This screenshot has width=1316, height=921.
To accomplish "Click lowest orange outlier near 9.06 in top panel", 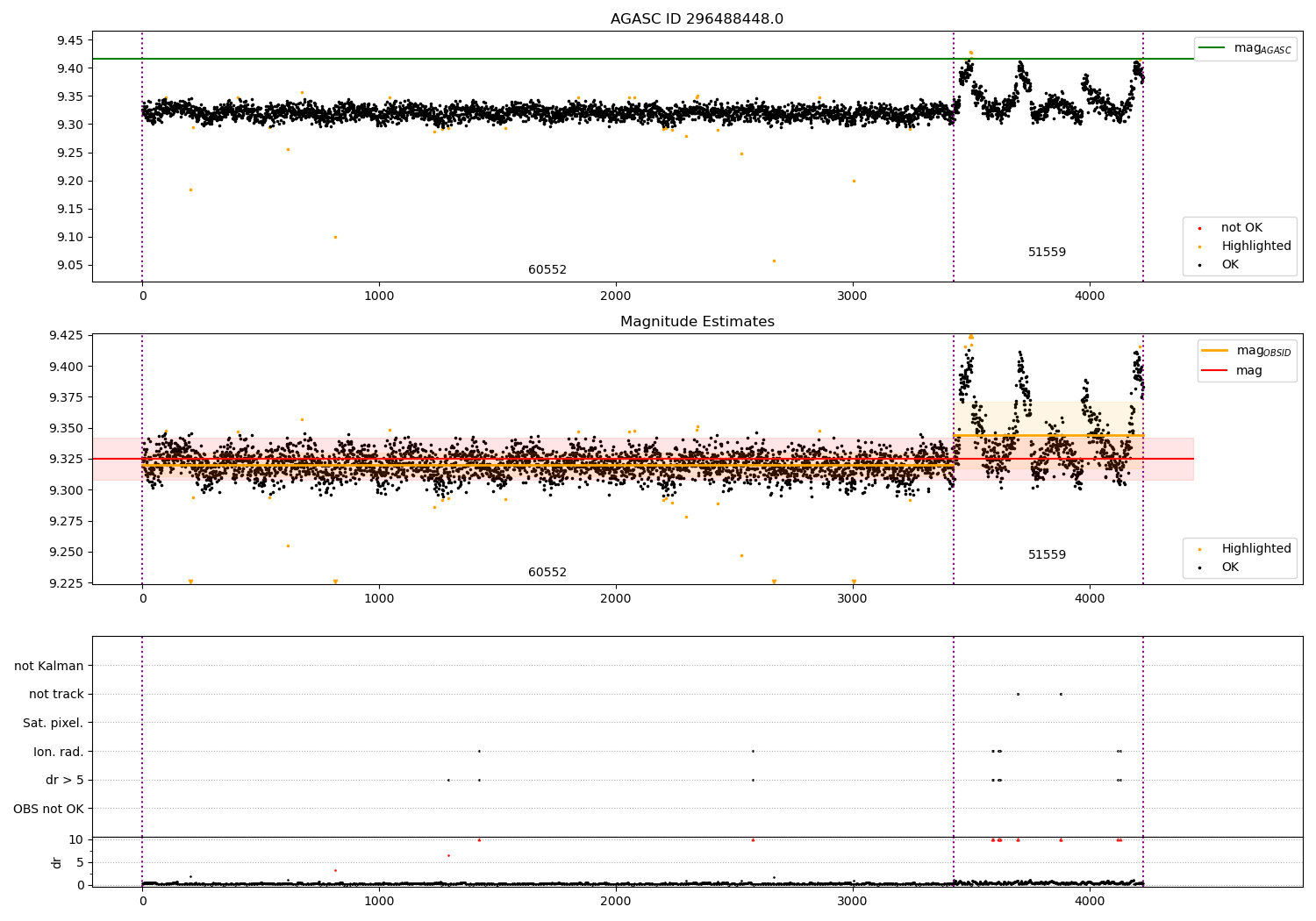I will pyautogui.click(x=774, y=261).
